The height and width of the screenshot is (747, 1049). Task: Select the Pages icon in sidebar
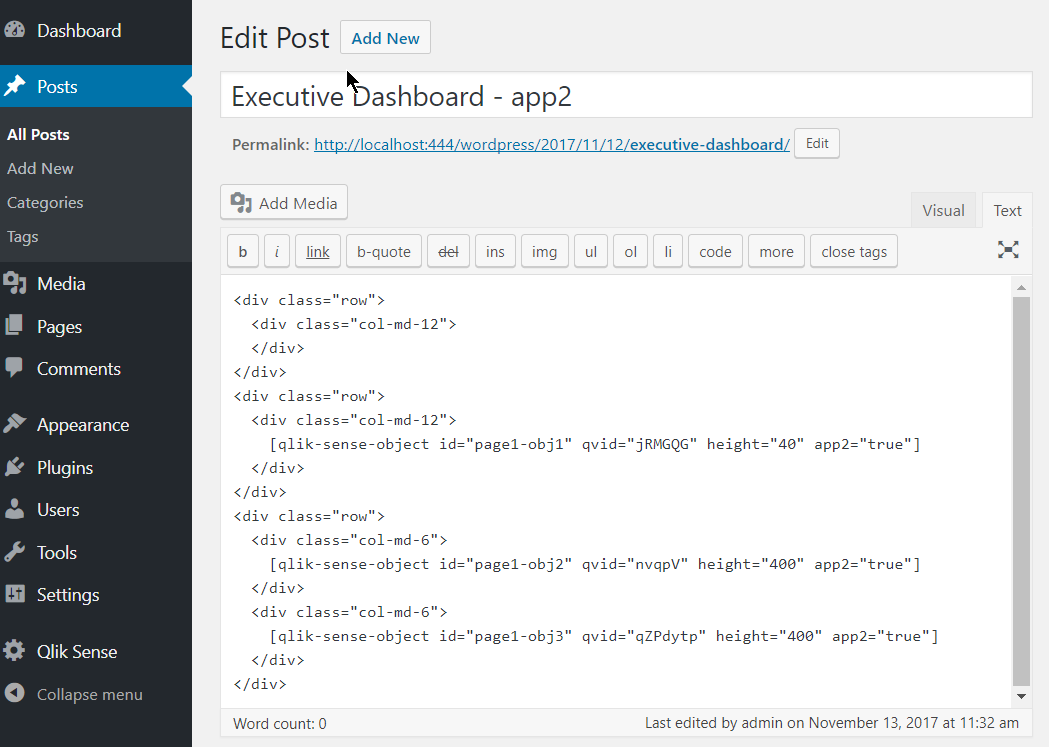pyautogui.click(x=15, y=326)
